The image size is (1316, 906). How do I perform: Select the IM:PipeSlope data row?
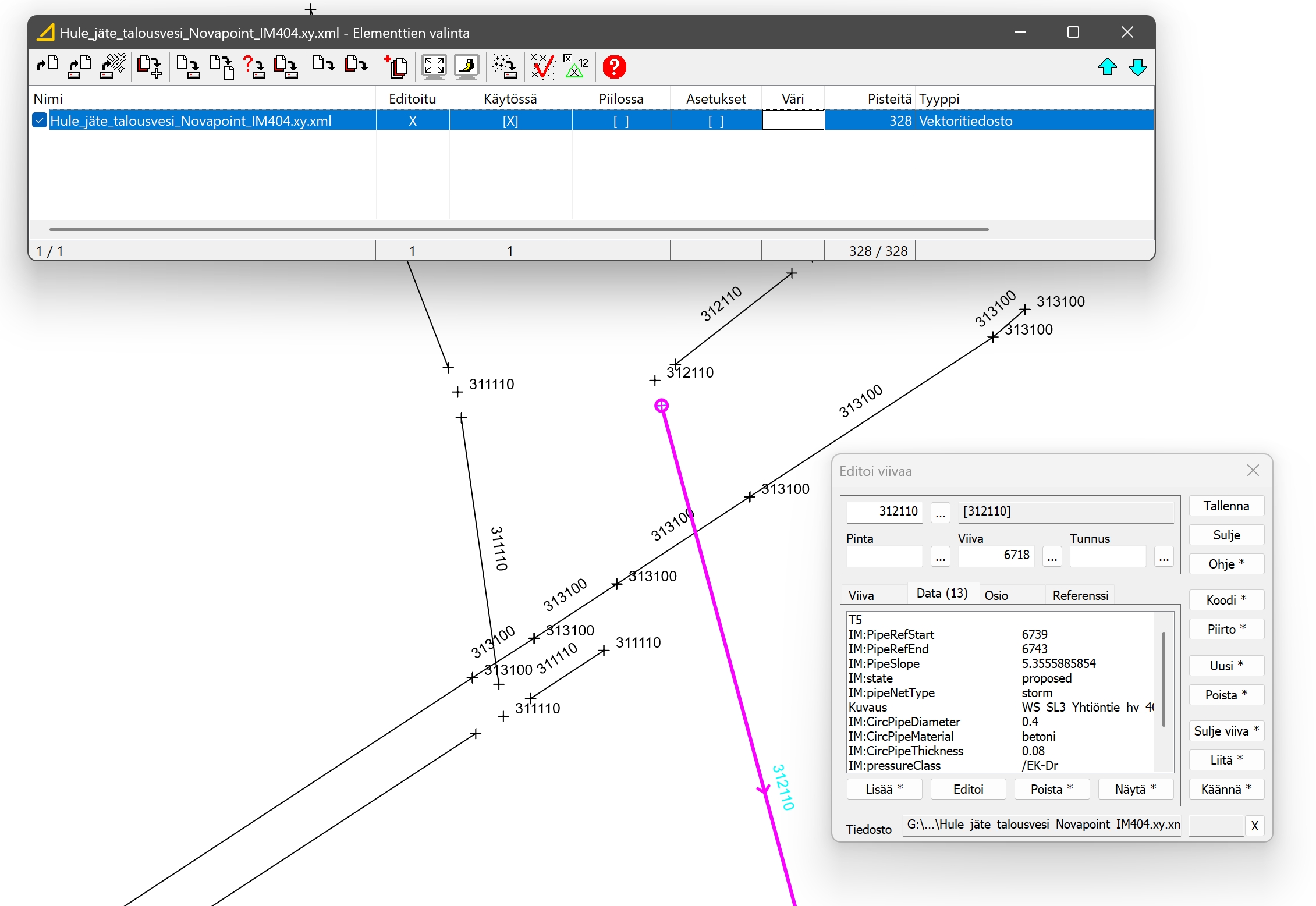pyautogui.click(x=1001, y=663)
